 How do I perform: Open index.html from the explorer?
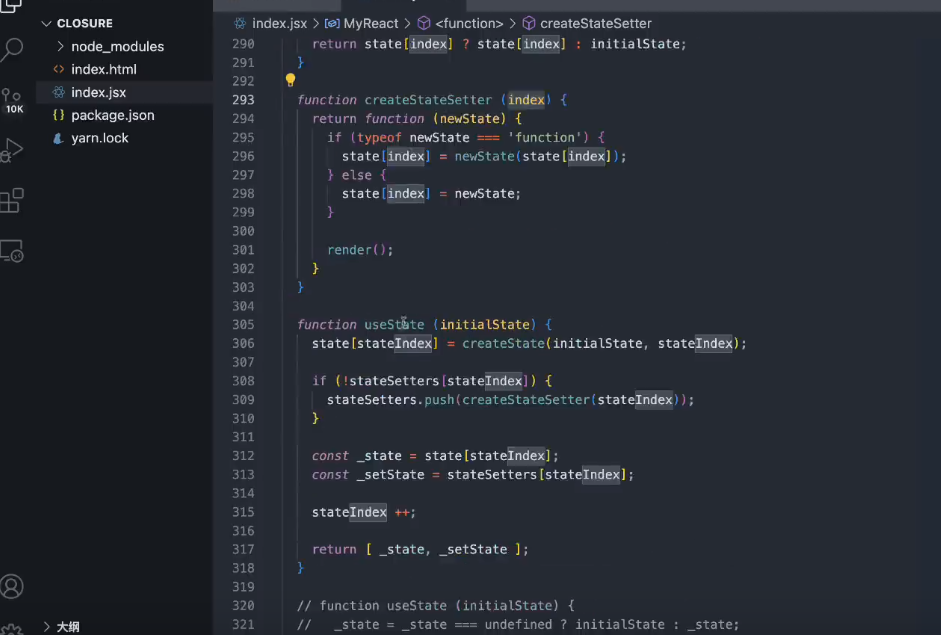click(104, 69)
